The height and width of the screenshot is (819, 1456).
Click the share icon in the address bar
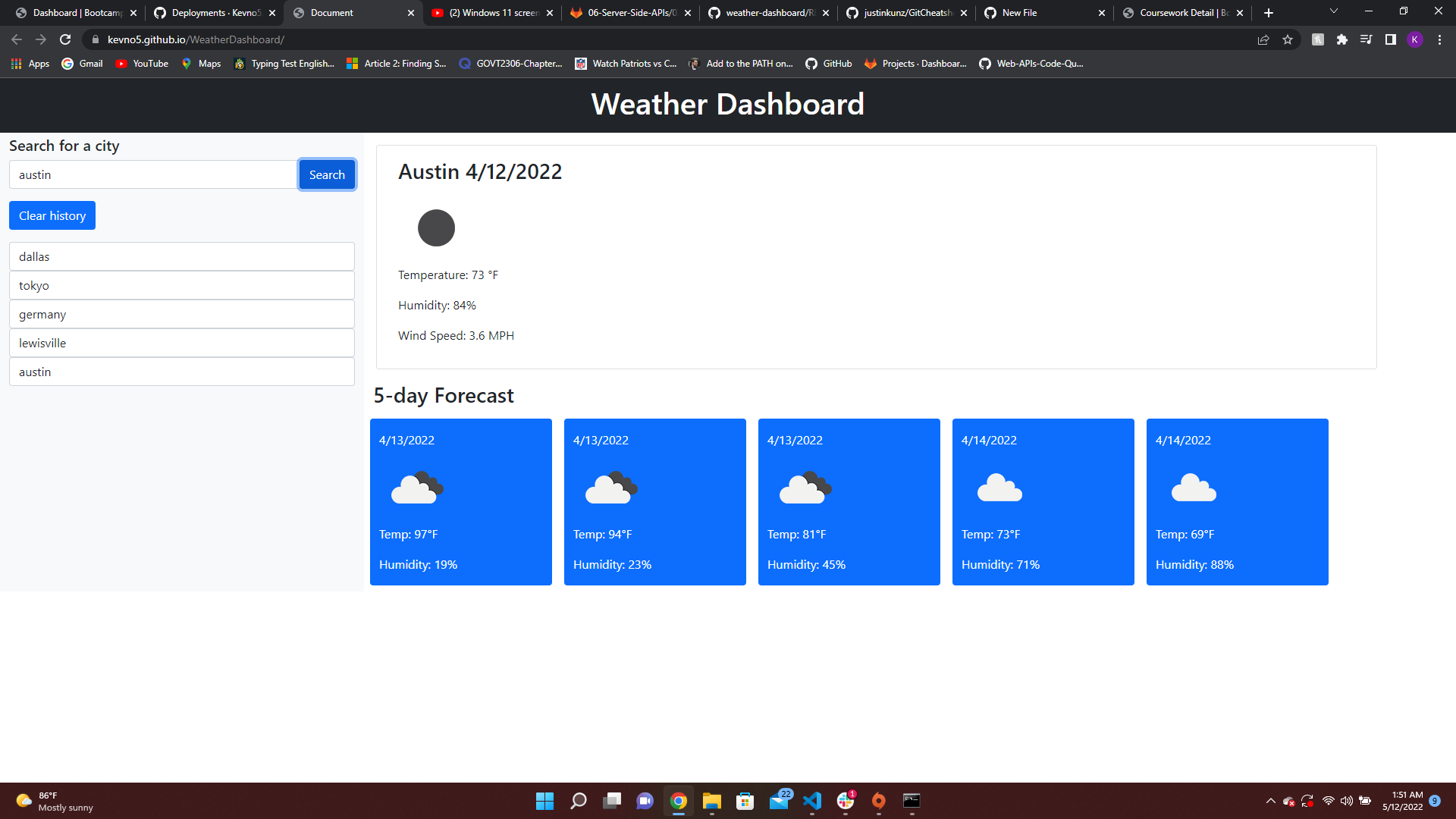(x=1263, y=39)
